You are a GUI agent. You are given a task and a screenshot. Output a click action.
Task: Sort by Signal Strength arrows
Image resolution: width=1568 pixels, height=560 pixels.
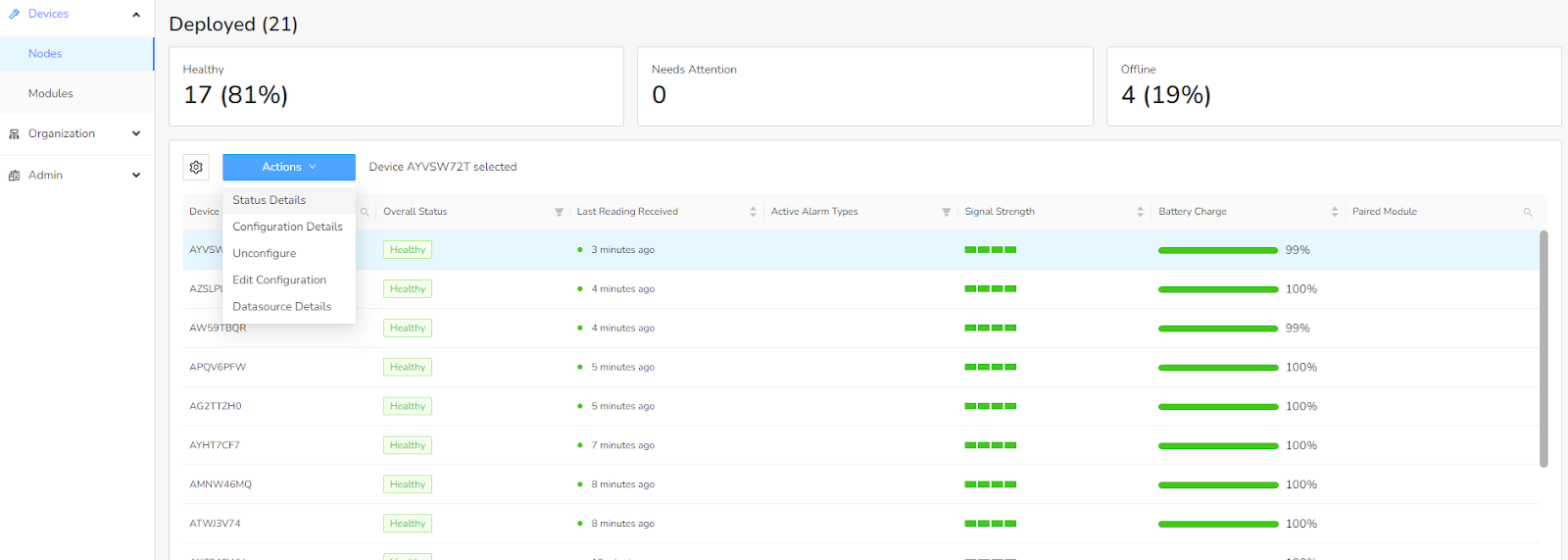1140,212
